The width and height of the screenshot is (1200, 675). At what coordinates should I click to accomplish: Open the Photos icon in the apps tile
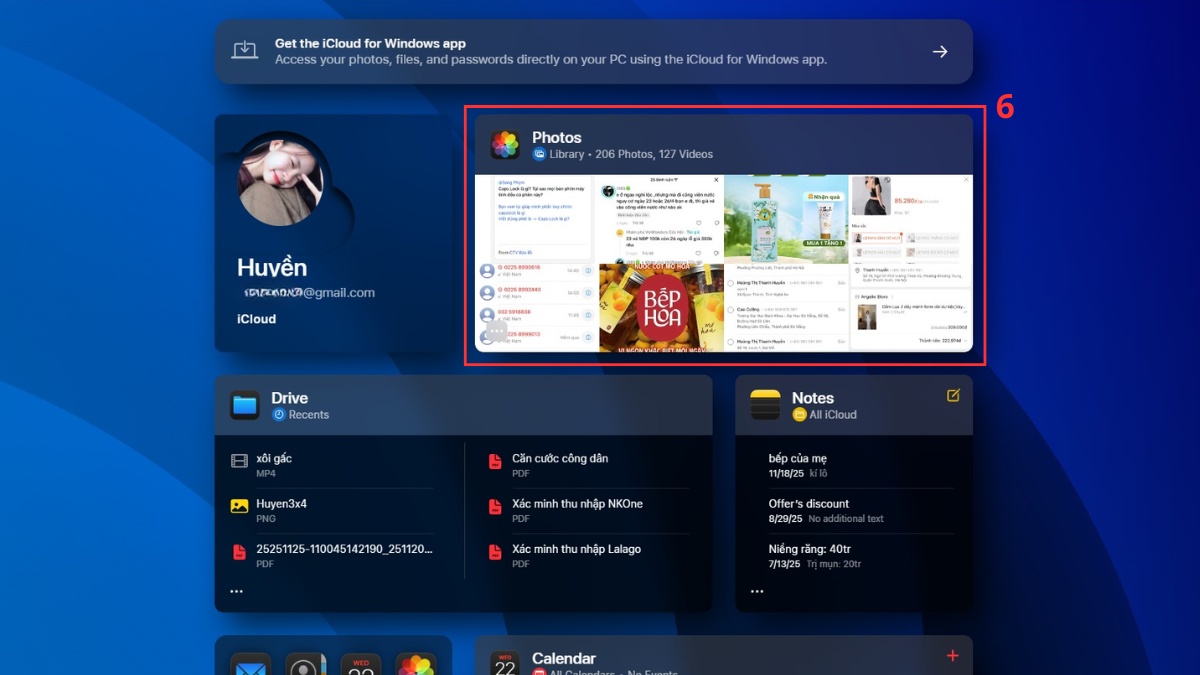tap(415, 664)
